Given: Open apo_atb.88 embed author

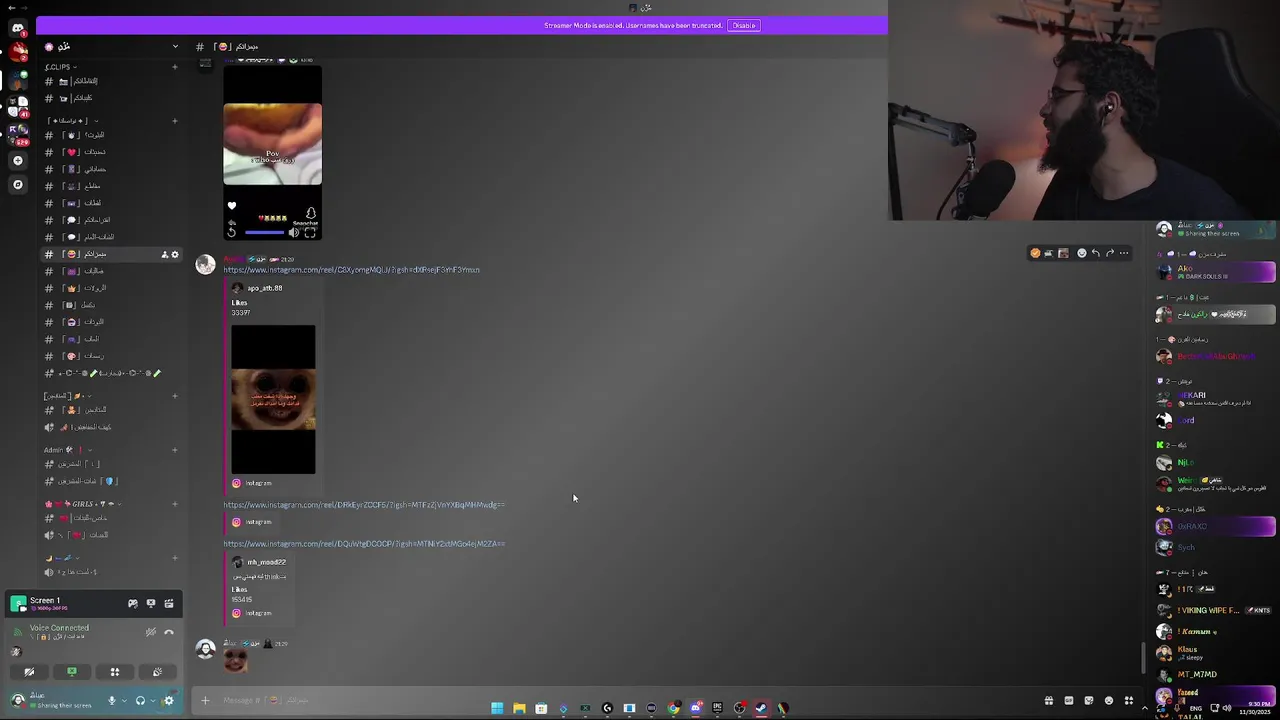Looking at the screenshot, I should click(264, 288).
